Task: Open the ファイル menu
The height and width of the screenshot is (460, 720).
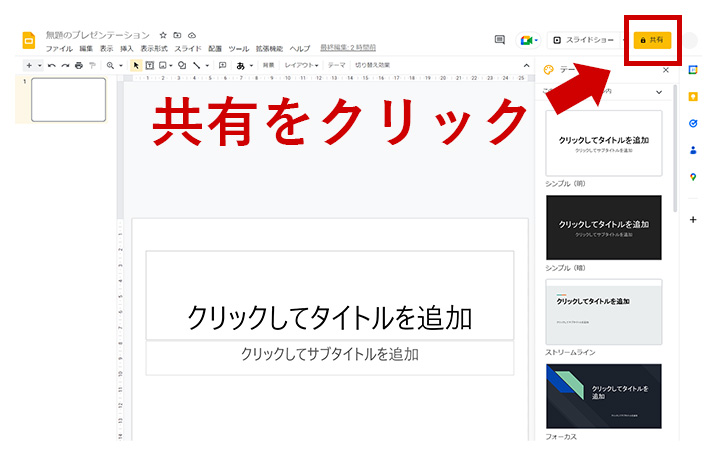Action: (59, 48)
